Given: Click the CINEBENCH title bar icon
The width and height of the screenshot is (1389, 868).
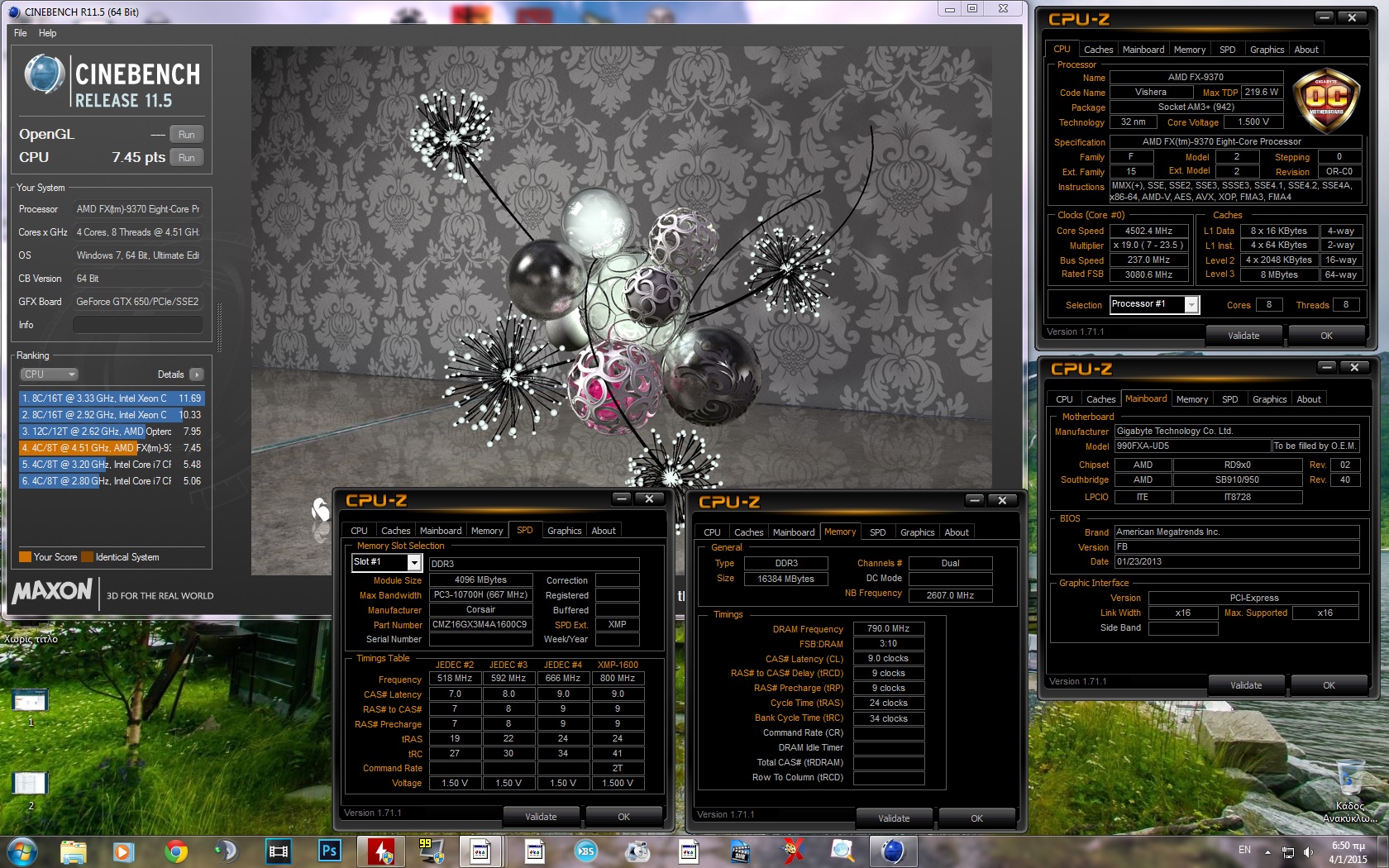Looking at the screenshot, I should click(14, 12).
